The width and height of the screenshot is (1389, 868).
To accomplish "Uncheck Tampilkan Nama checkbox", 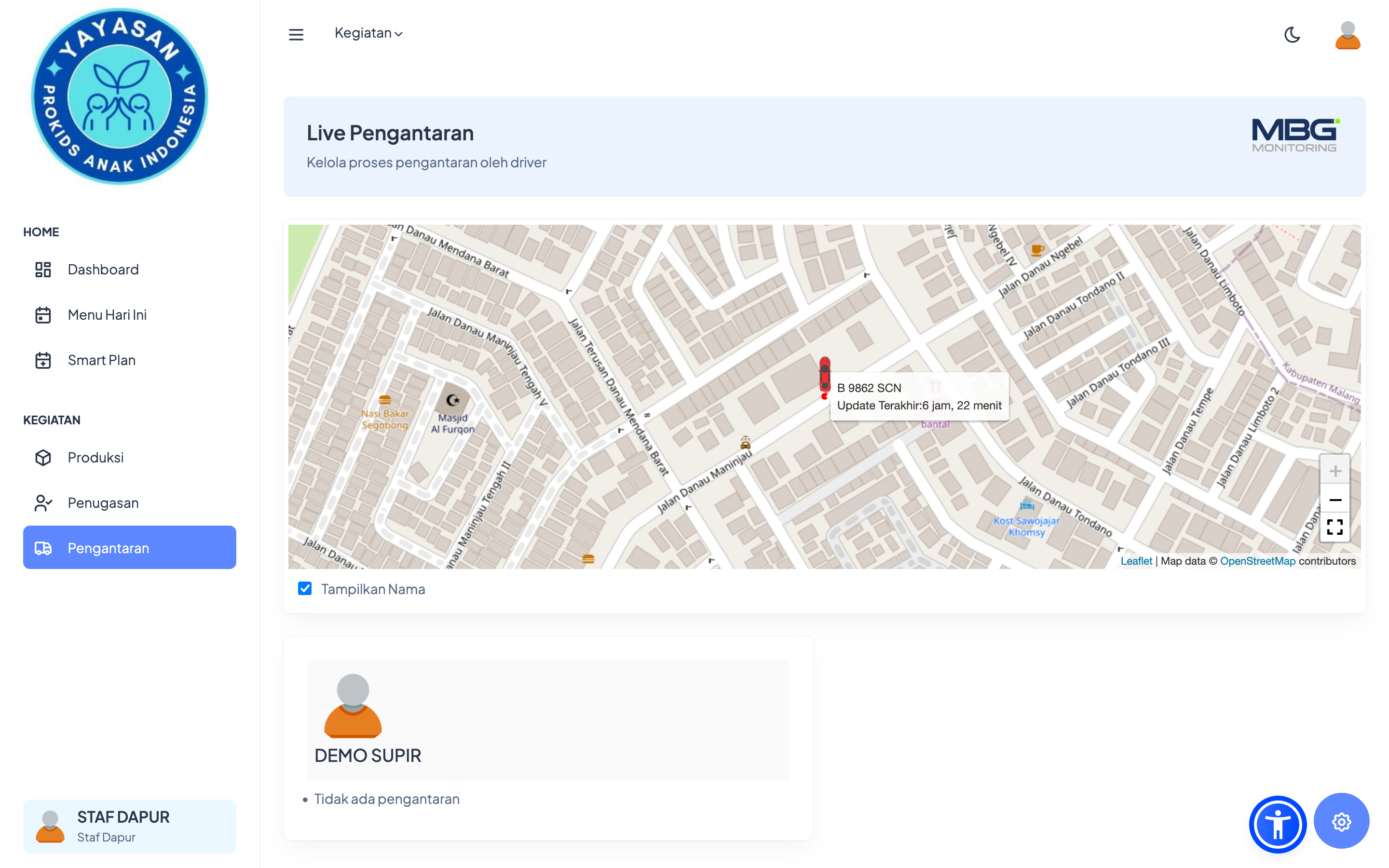I will (305, 588).
